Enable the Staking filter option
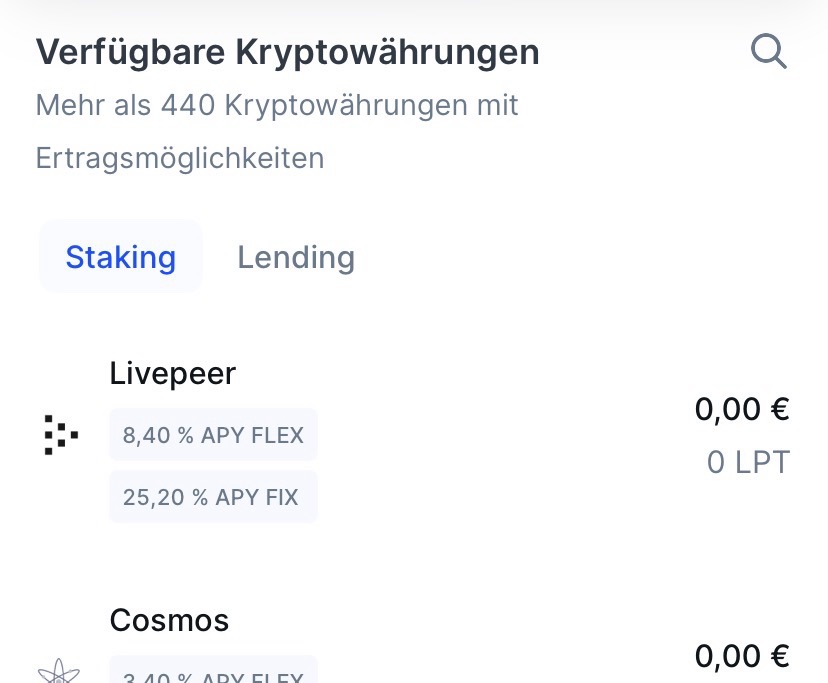 tap(120, 256)
